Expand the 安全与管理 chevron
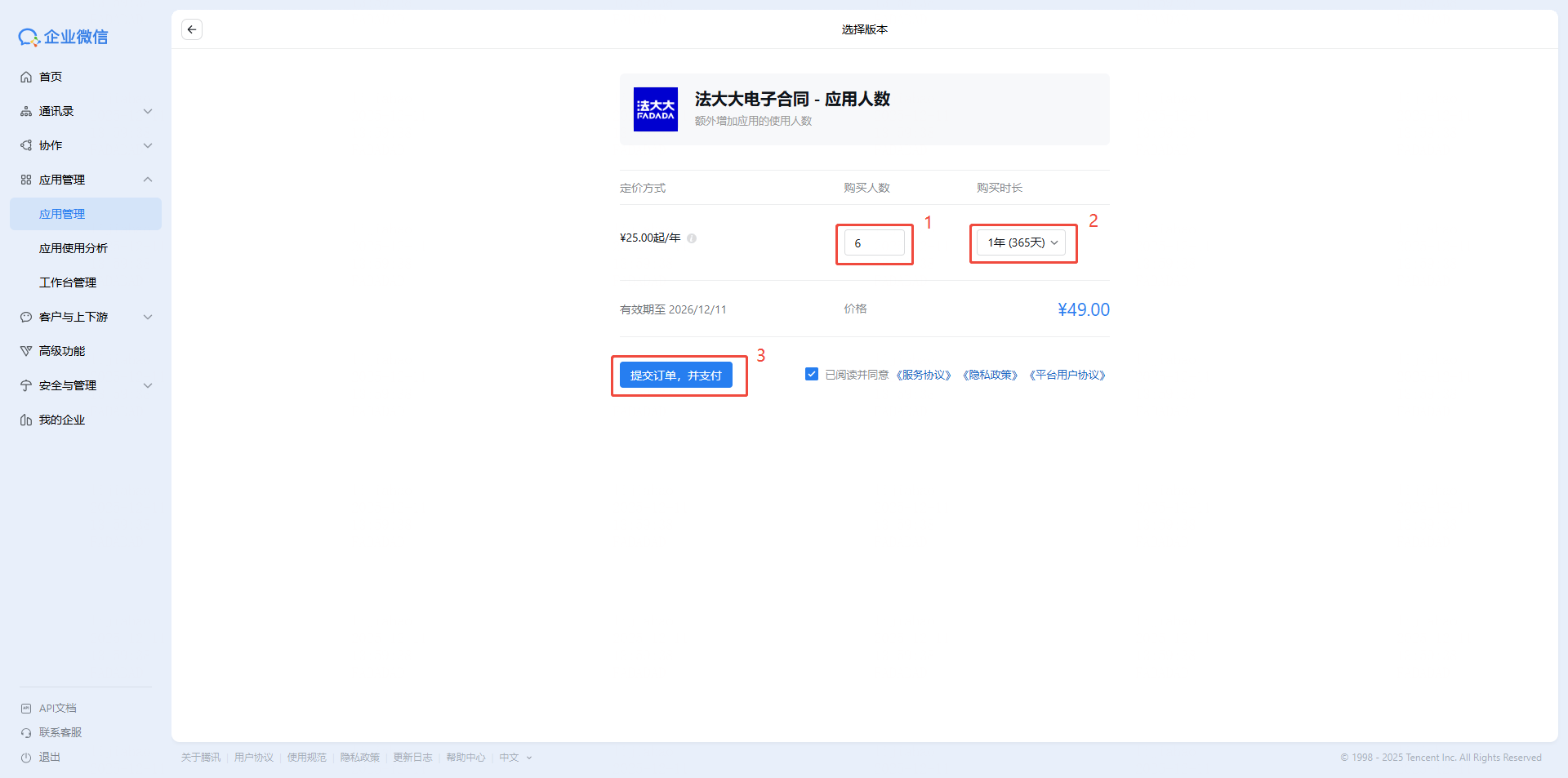 click(x=148, y=385)
